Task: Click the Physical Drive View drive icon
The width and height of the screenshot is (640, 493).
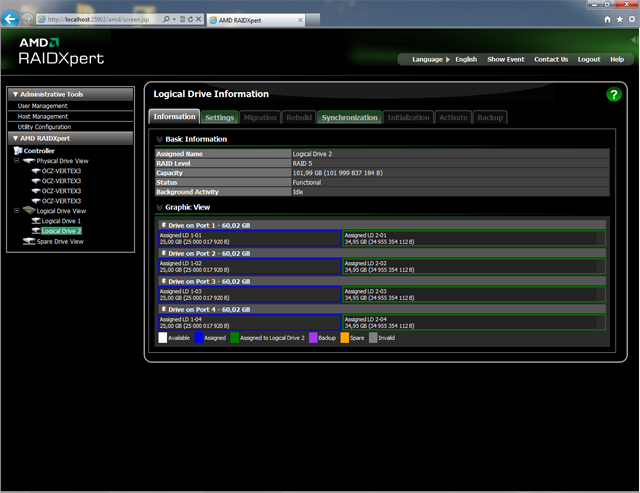Action: [x=29, y=161]
